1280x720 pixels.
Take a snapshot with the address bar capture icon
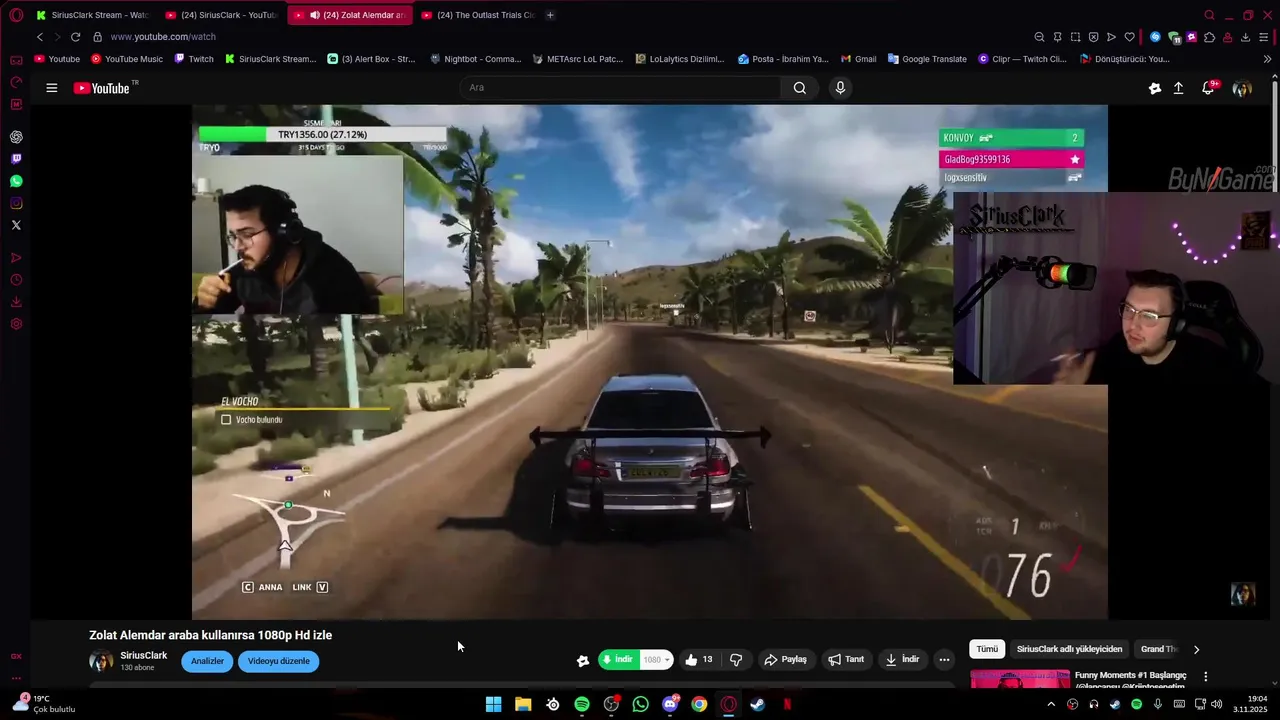pyautogui.click(x=1075, y=37)
